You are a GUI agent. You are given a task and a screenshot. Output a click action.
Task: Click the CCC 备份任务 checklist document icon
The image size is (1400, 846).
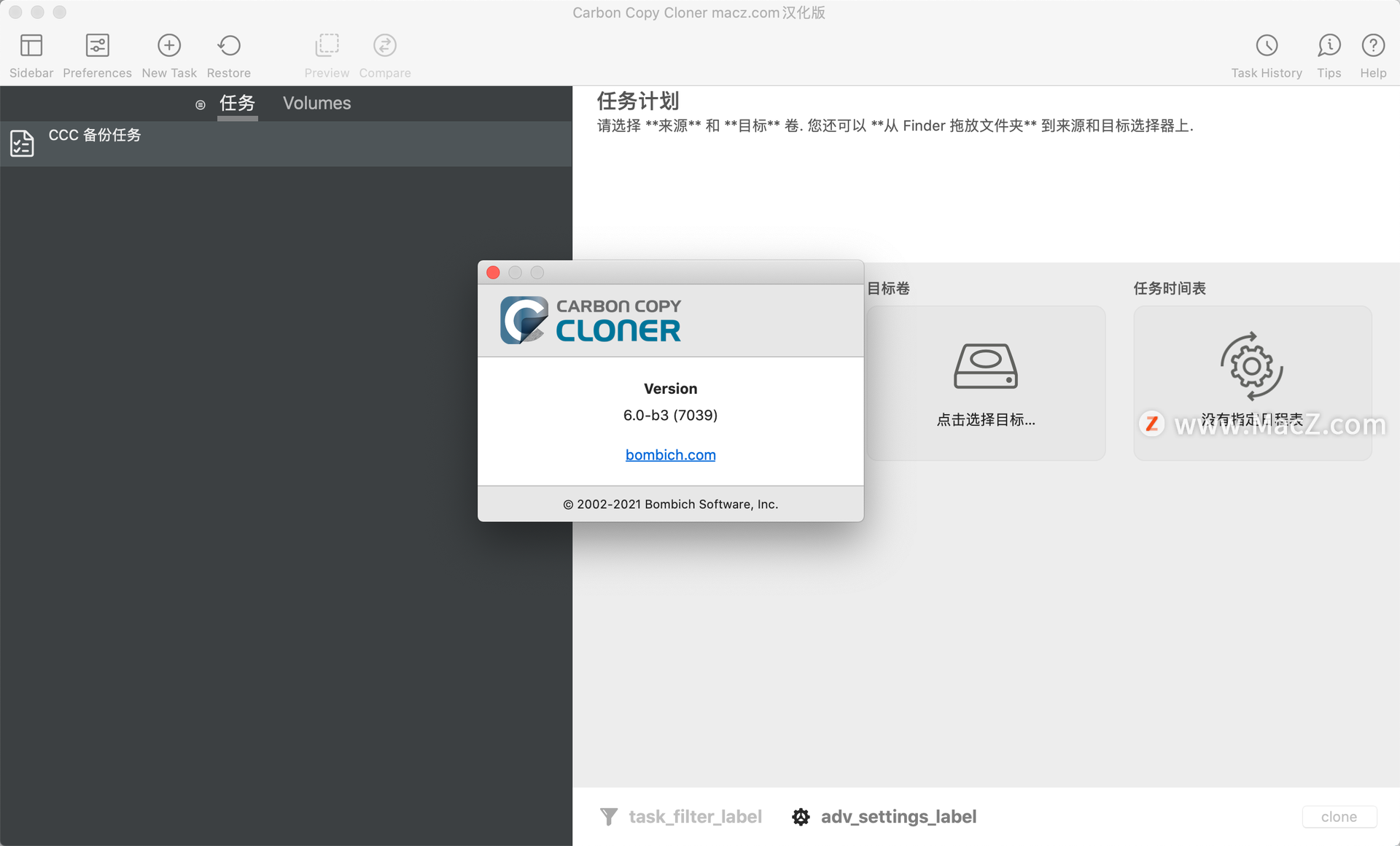tap(23, 143)
